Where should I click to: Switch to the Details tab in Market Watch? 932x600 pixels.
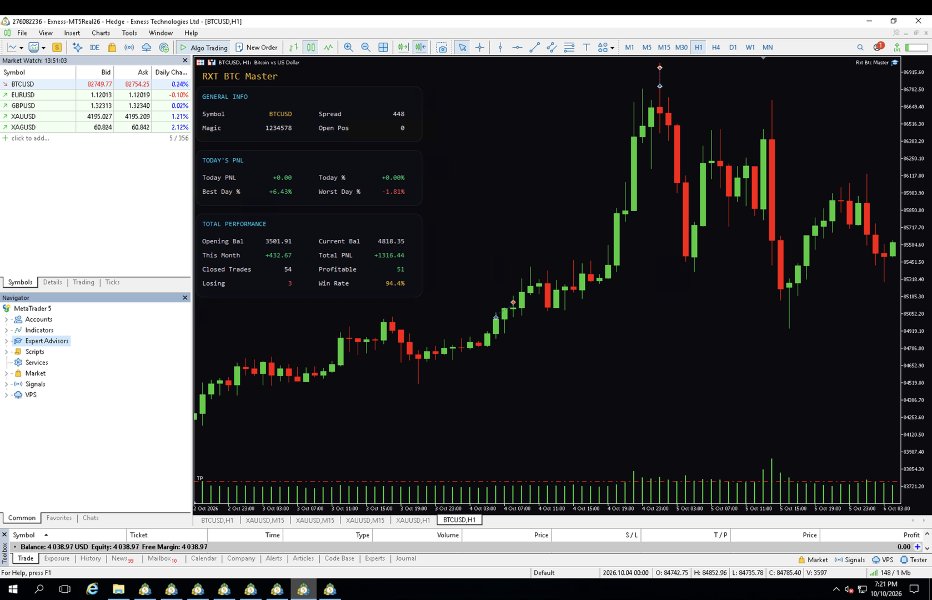point(52,282)
